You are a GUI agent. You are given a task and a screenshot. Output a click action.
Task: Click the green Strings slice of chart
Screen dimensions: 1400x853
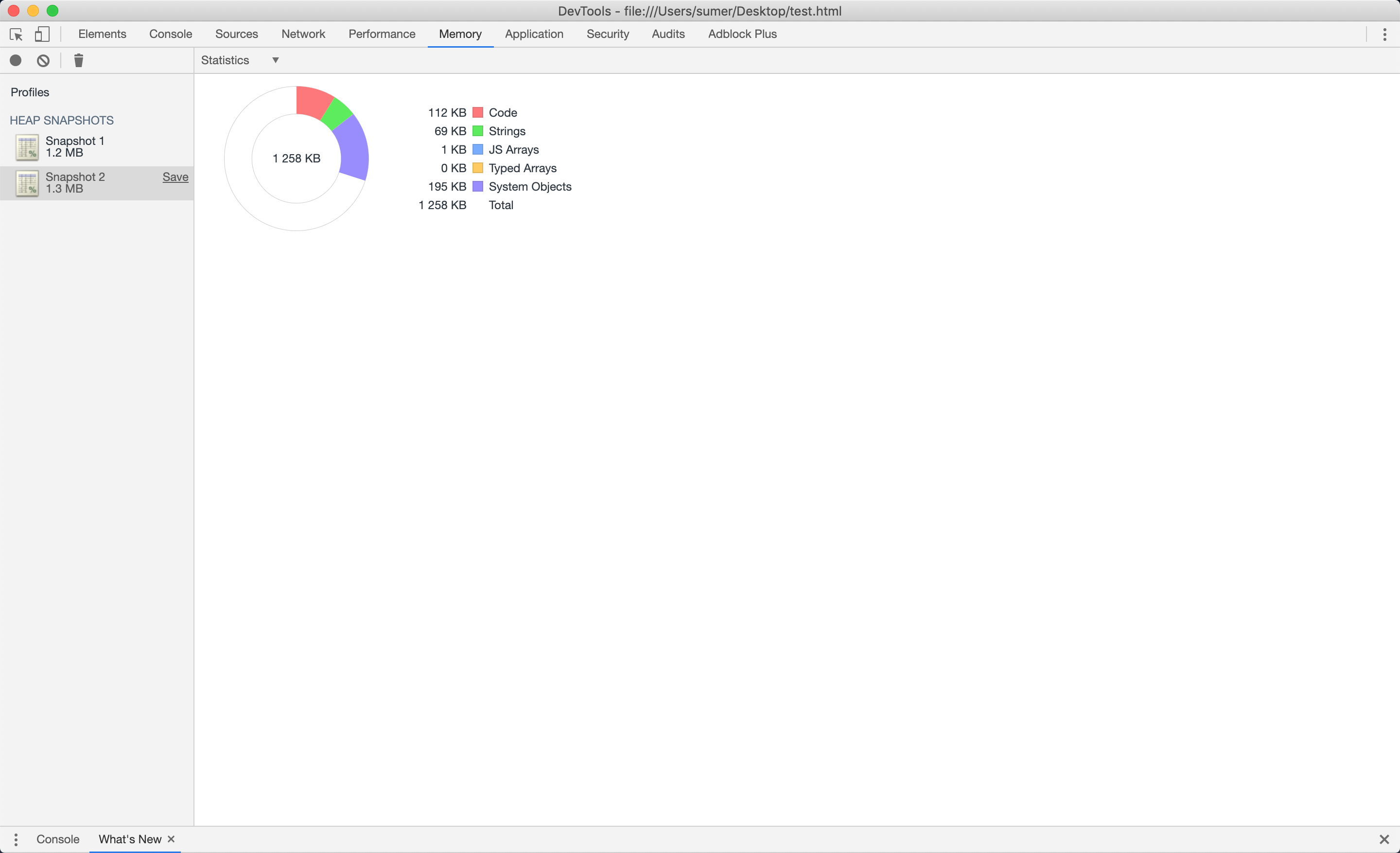(x=337, y=114)
